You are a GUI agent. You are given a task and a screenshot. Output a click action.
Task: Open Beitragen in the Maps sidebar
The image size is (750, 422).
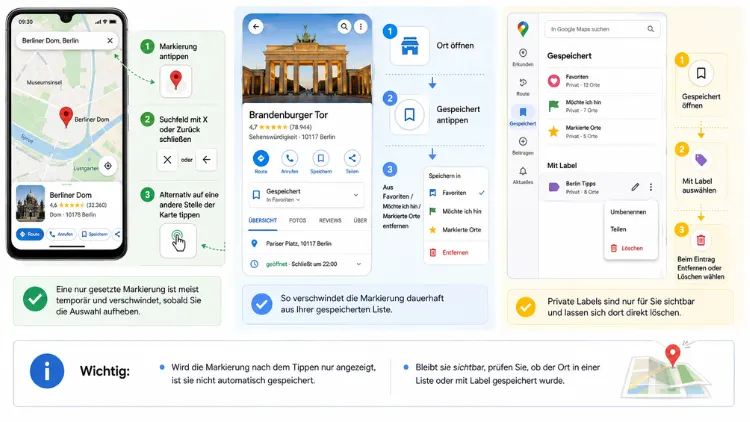(x=523, y=146)
